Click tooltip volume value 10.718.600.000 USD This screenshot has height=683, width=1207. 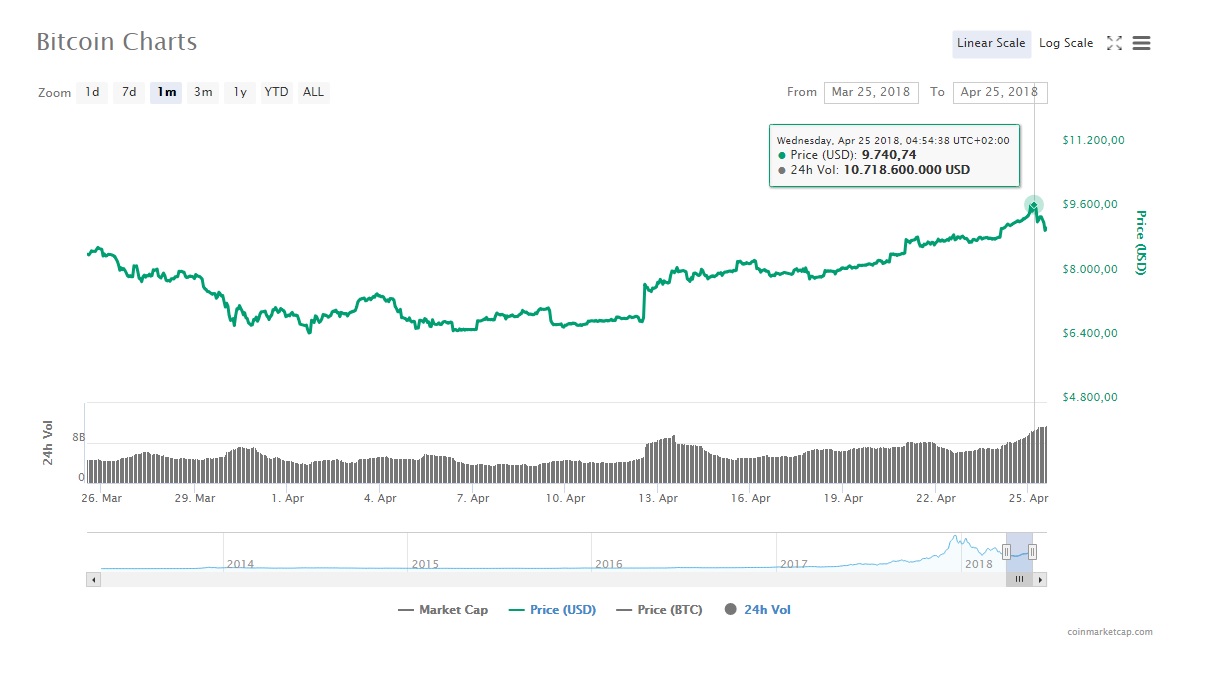pos(907,170)
